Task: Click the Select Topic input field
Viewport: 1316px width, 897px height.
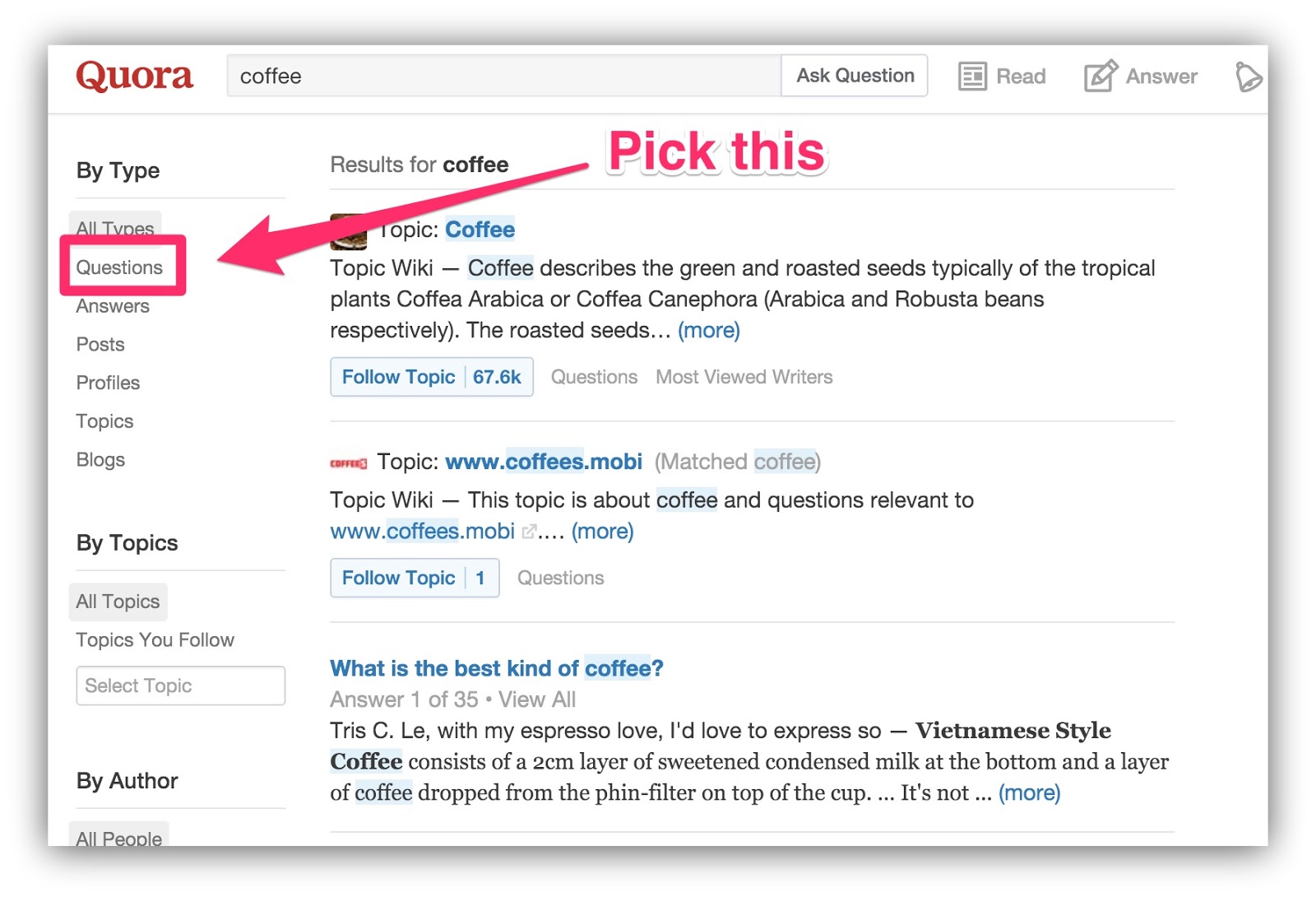Action: [180, 686]
